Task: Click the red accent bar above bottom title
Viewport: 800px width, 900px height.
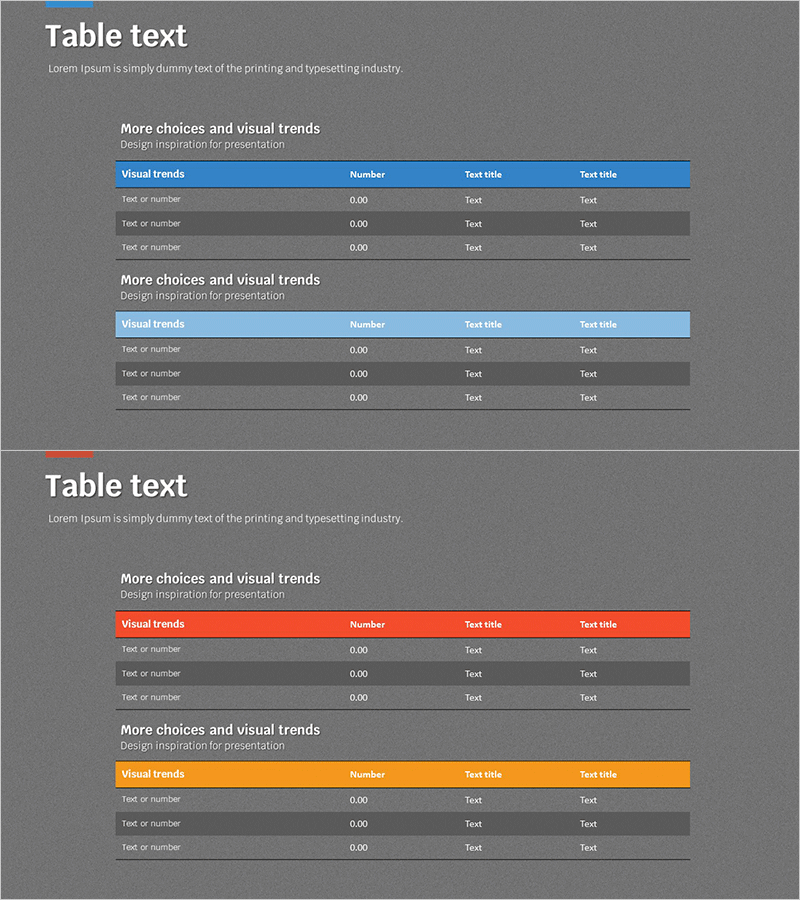Action: point(69,454)
